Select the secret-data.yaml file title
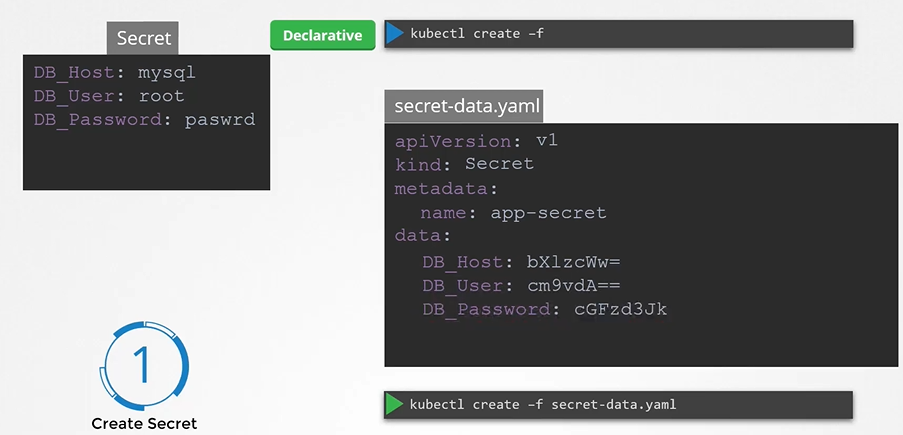This screenshot has height=435, width=903. click(463, 106)
